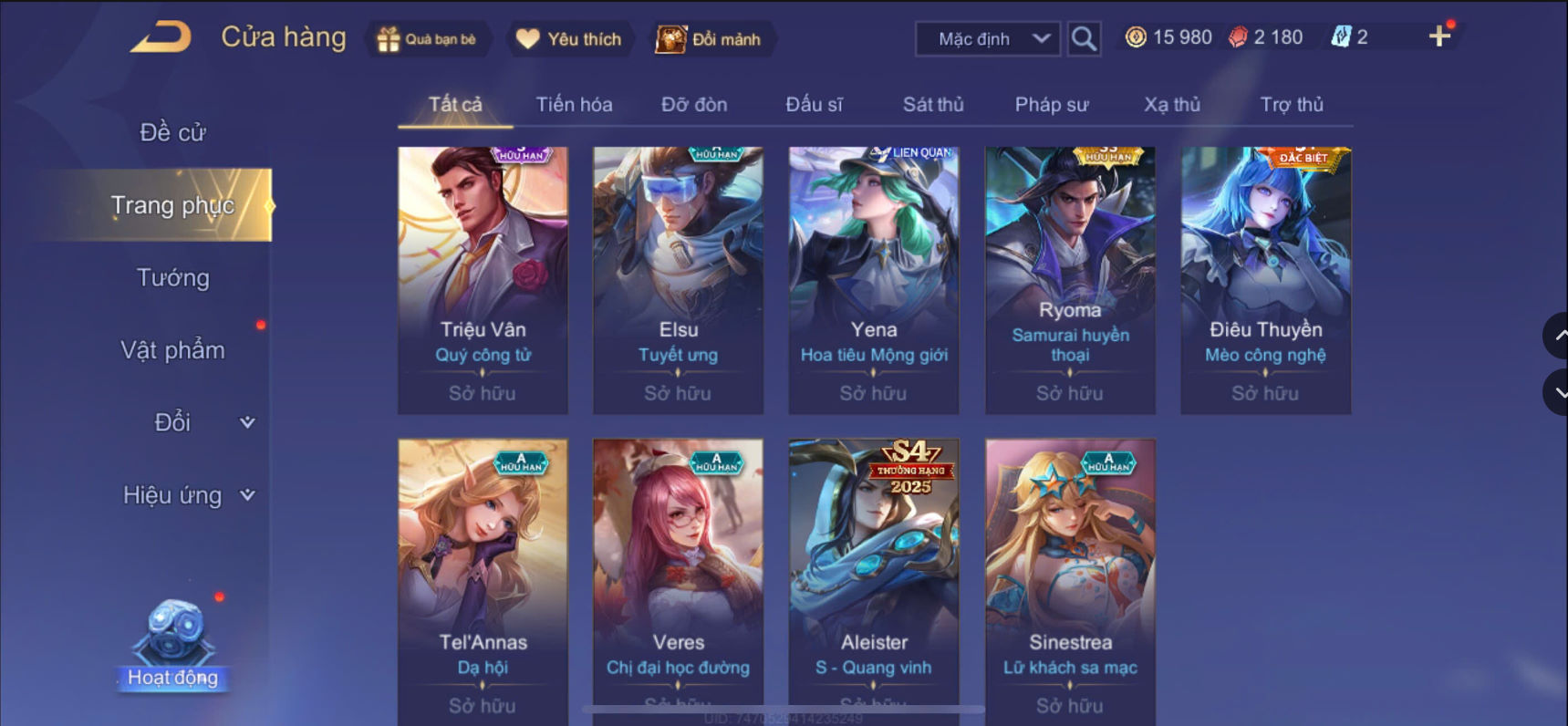Tap the golden back arrow icon
This screenshot has height=726, width=1568.
point(161,37)
